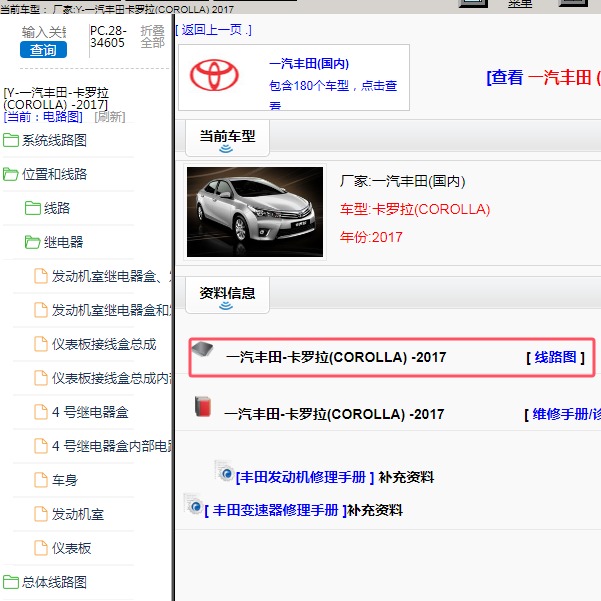Click icon beside 丰田变速器修理手册

194,504
